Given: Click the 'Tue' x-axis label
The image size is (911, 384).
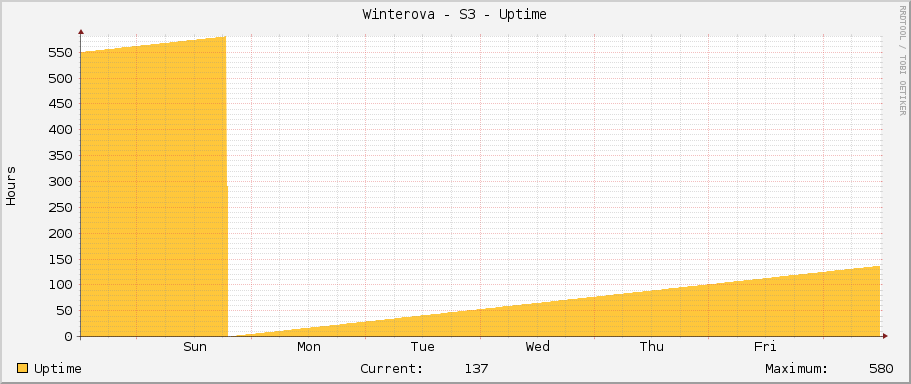Looking at the screenshot, I should click(422, 347).
